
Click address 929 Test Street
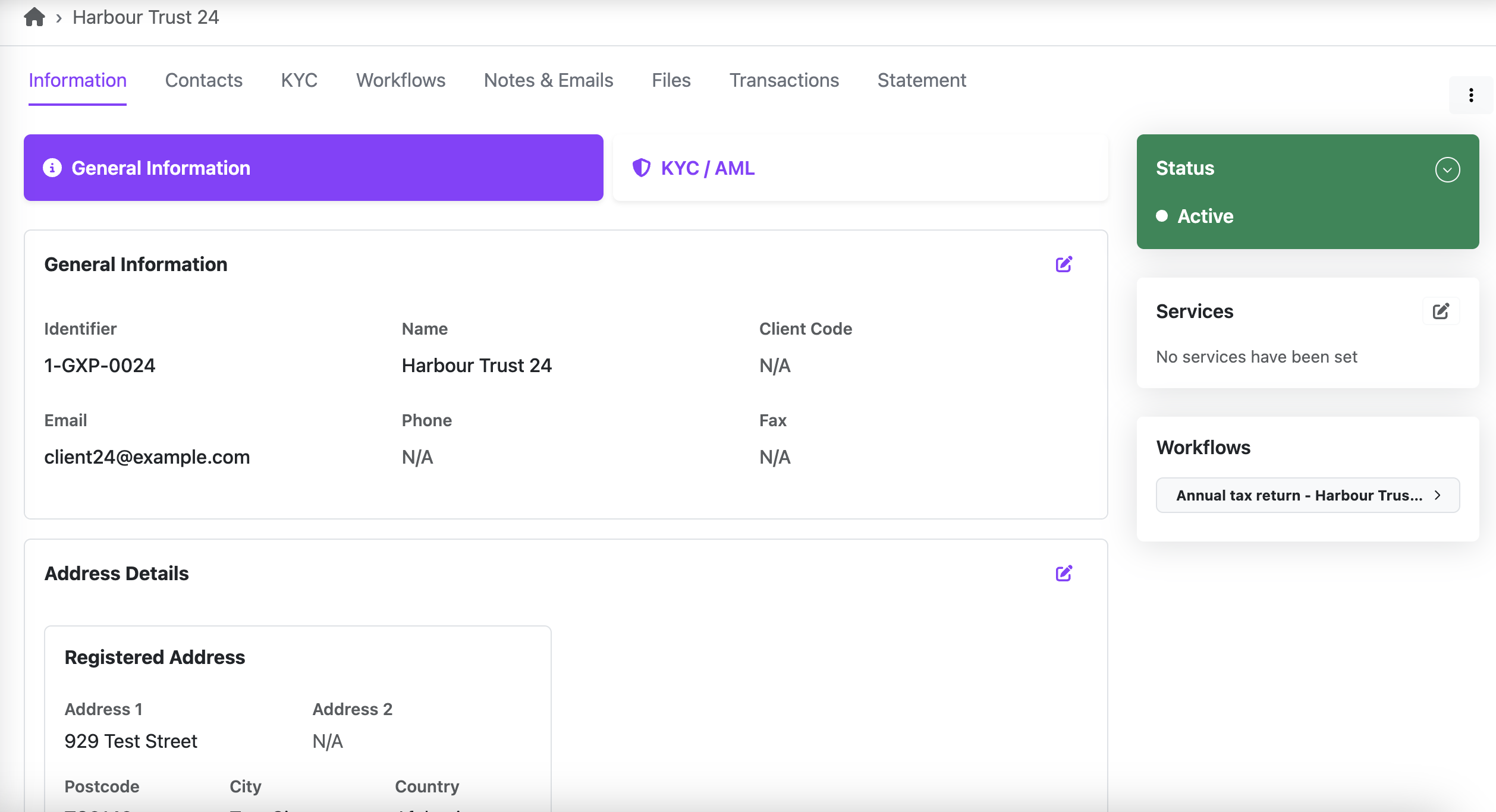coord(131,741)
